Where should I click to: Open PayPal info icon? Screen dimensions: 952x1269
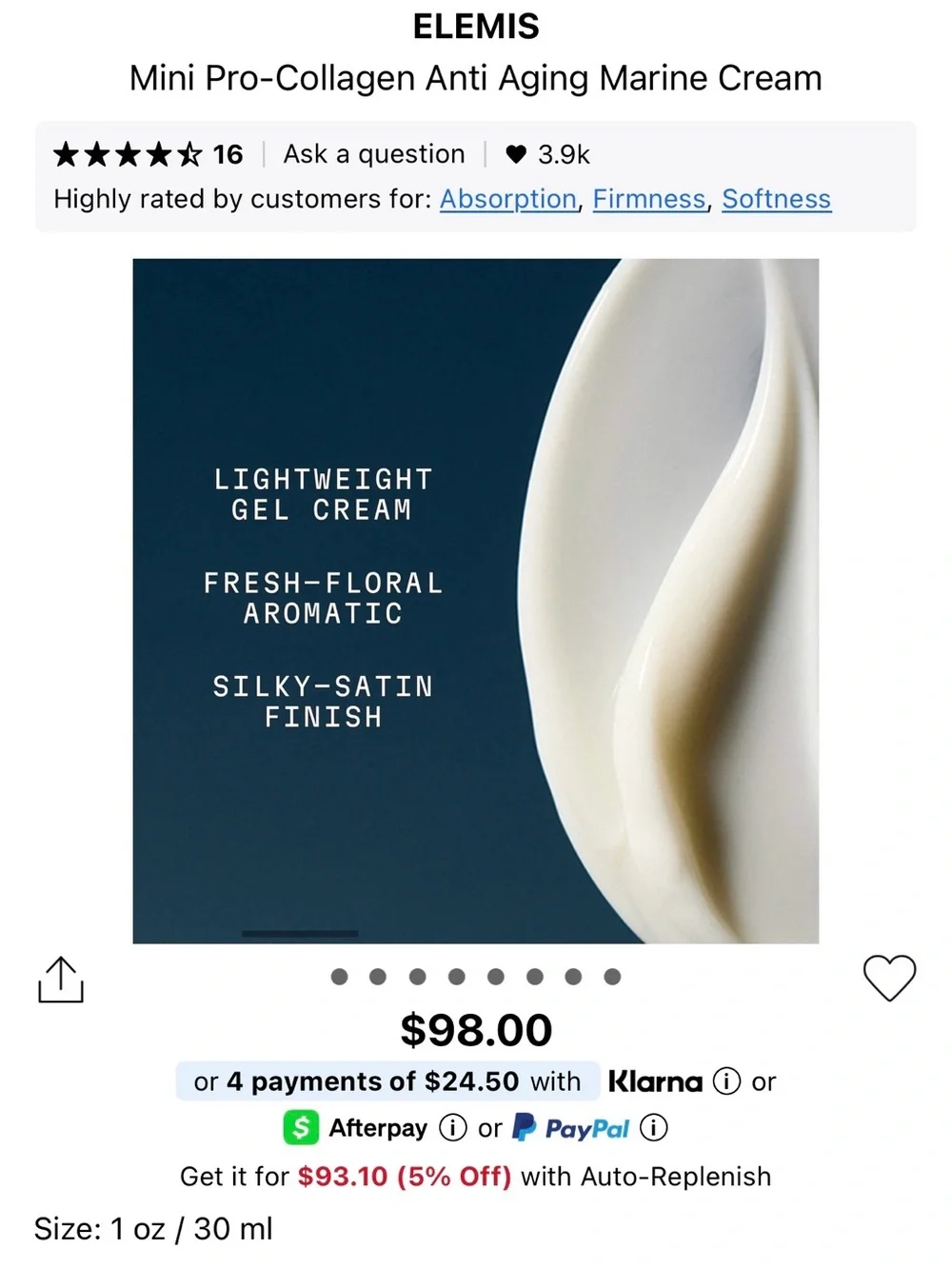pos(653,1128)
